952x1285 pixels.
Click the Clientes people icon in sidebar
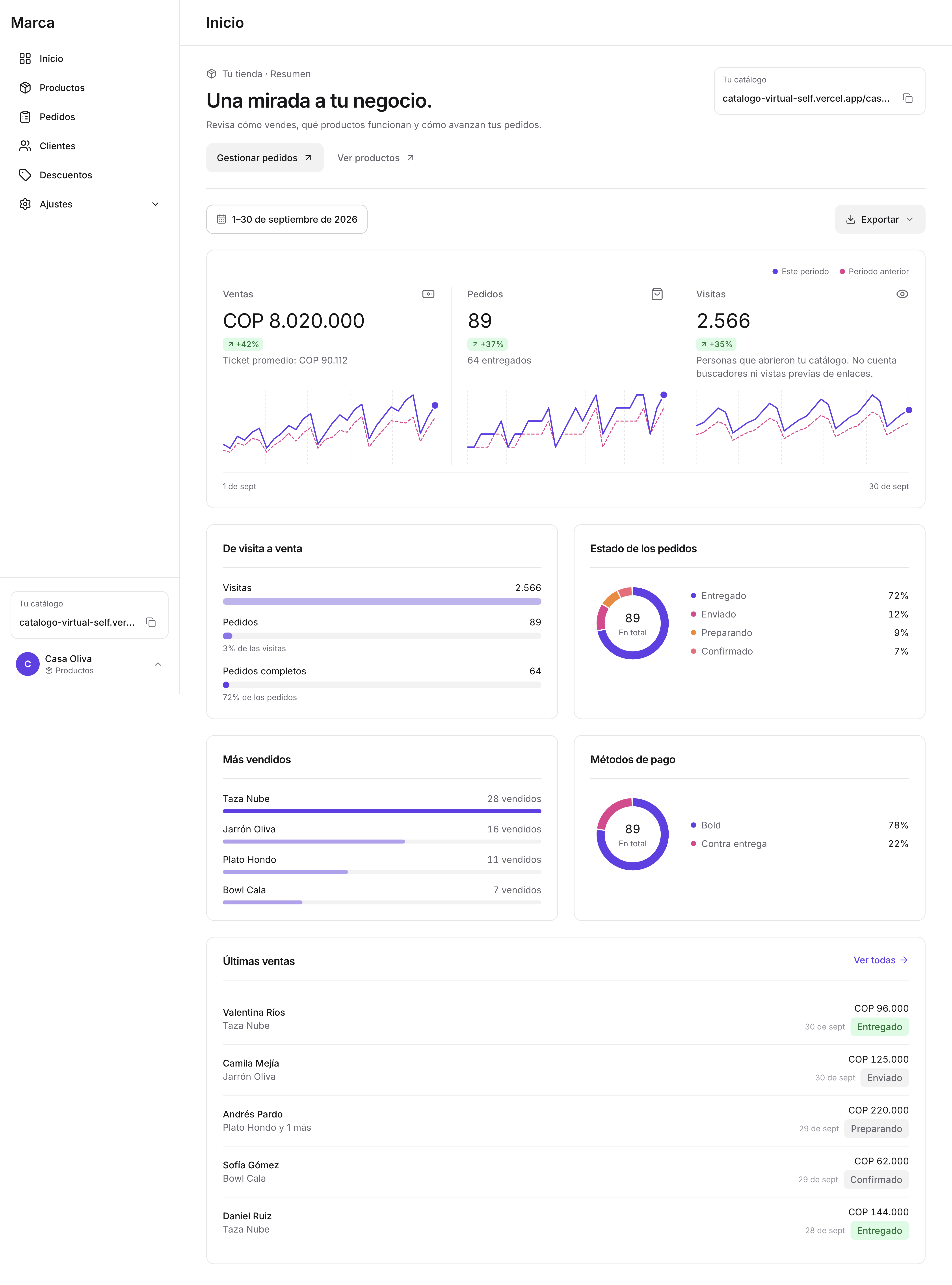pos(25,146)
